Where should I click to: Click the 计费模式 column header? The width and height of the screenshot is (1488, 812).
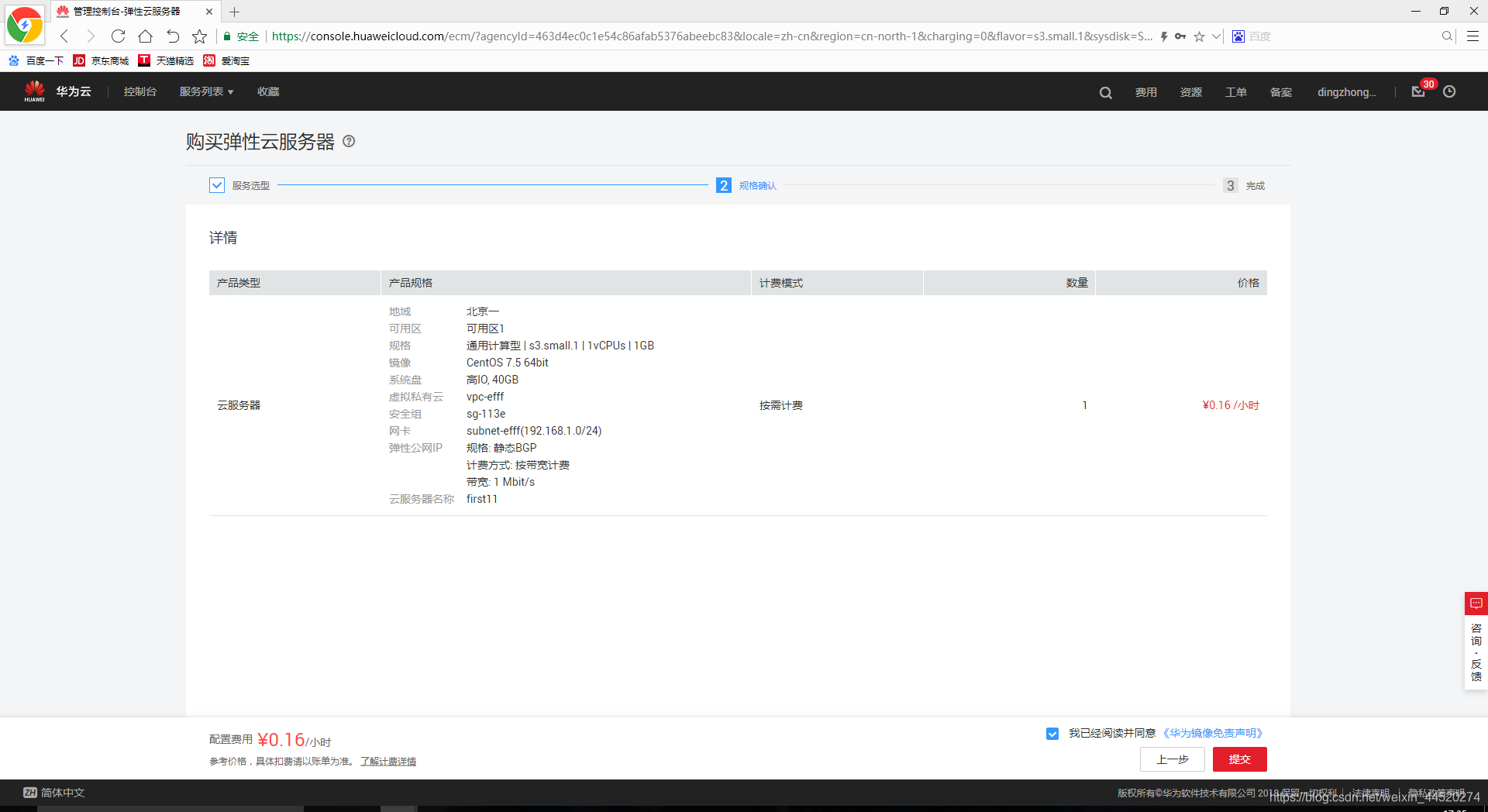pos(837,283)
